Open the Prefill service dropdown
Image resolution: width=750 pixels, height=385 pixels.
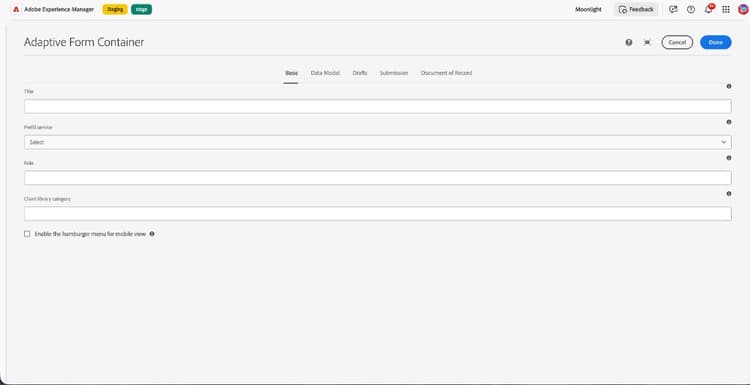[377, 142]
